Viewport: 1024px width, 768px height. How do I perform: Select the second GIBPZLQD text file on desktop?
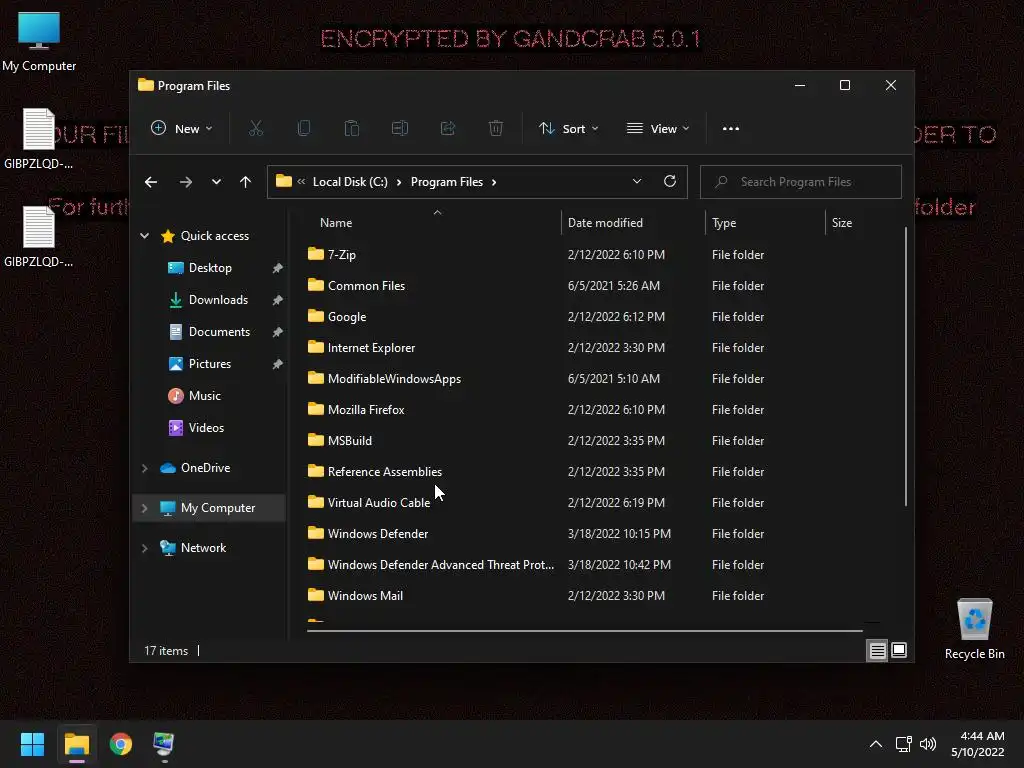[x=39, y=237]
